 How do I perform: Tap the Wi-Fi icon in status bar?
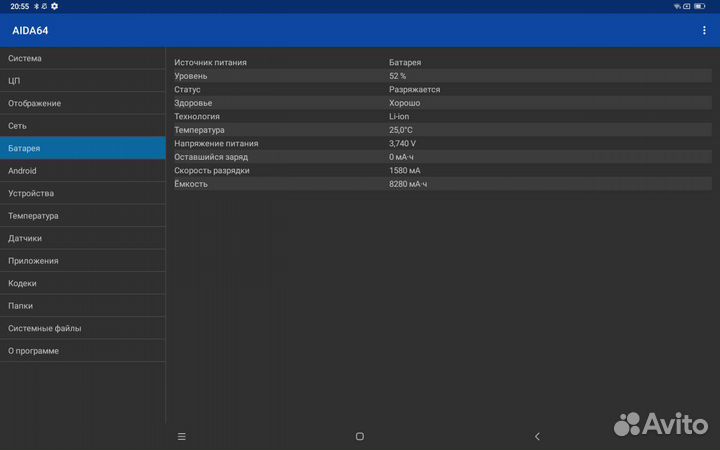[677, 6]
